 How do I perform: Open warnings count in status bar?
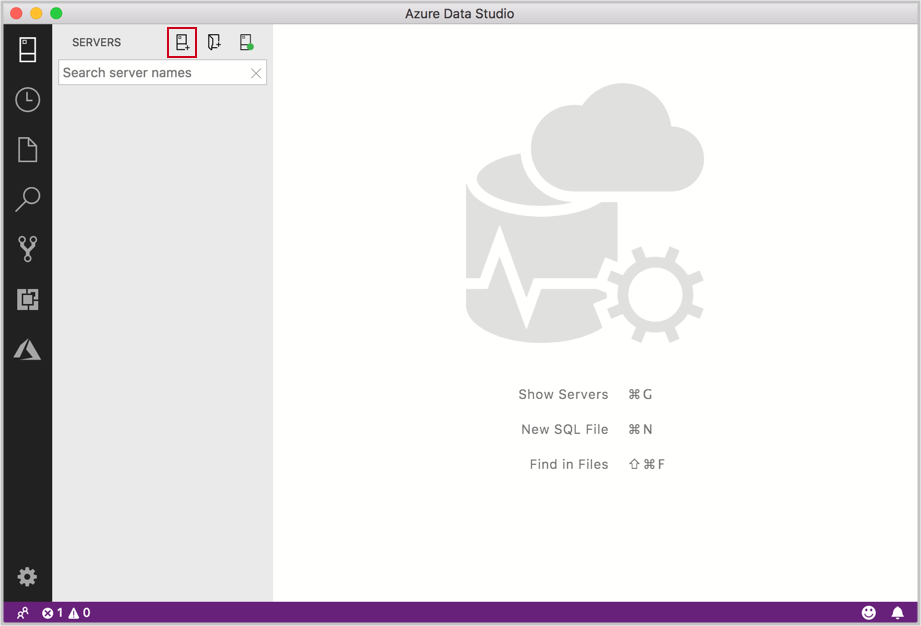click(x=79, y=613)
